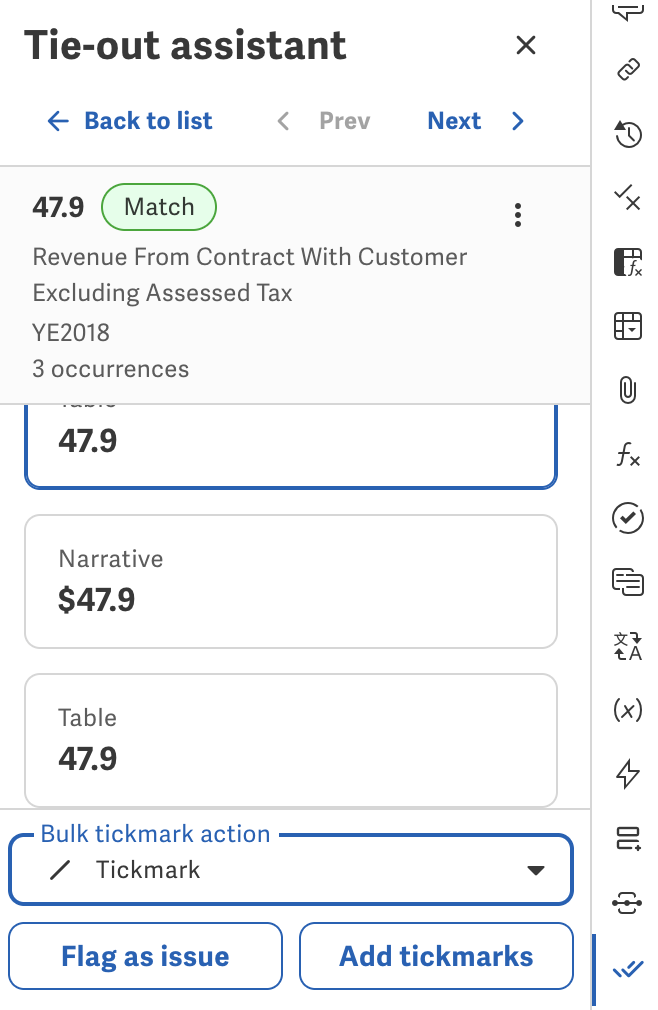Open the table grid sidebar icon
This screenshot has width=658, height=1010.
(628, 325)
